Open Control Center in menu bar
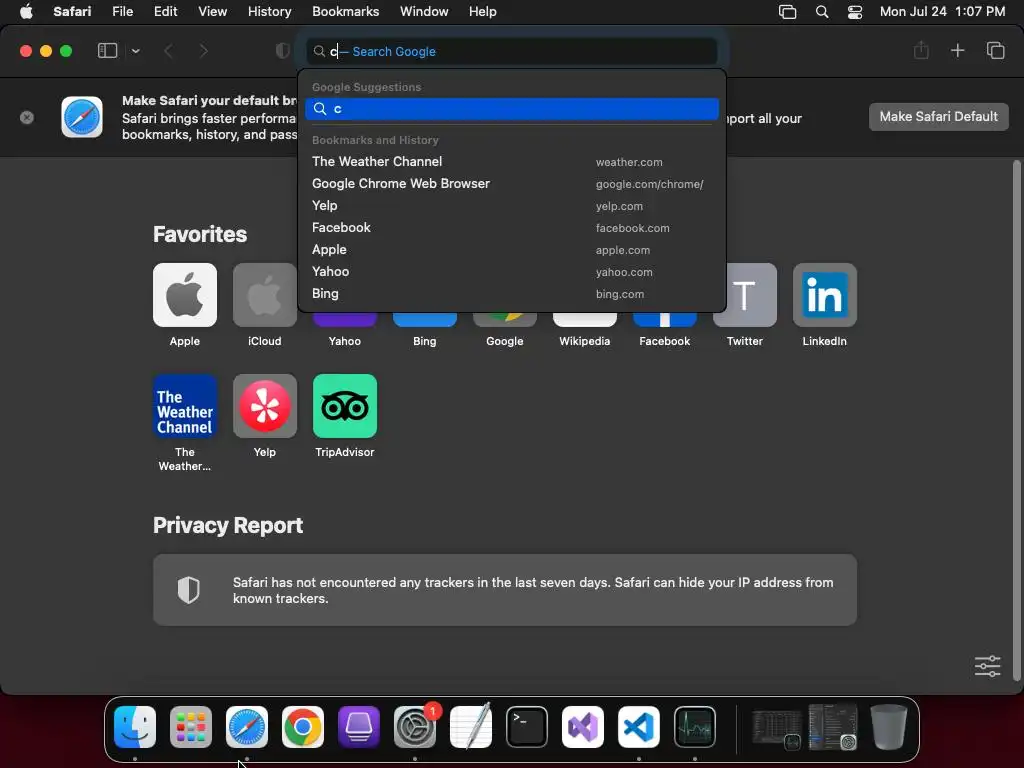 click(855, 12)
